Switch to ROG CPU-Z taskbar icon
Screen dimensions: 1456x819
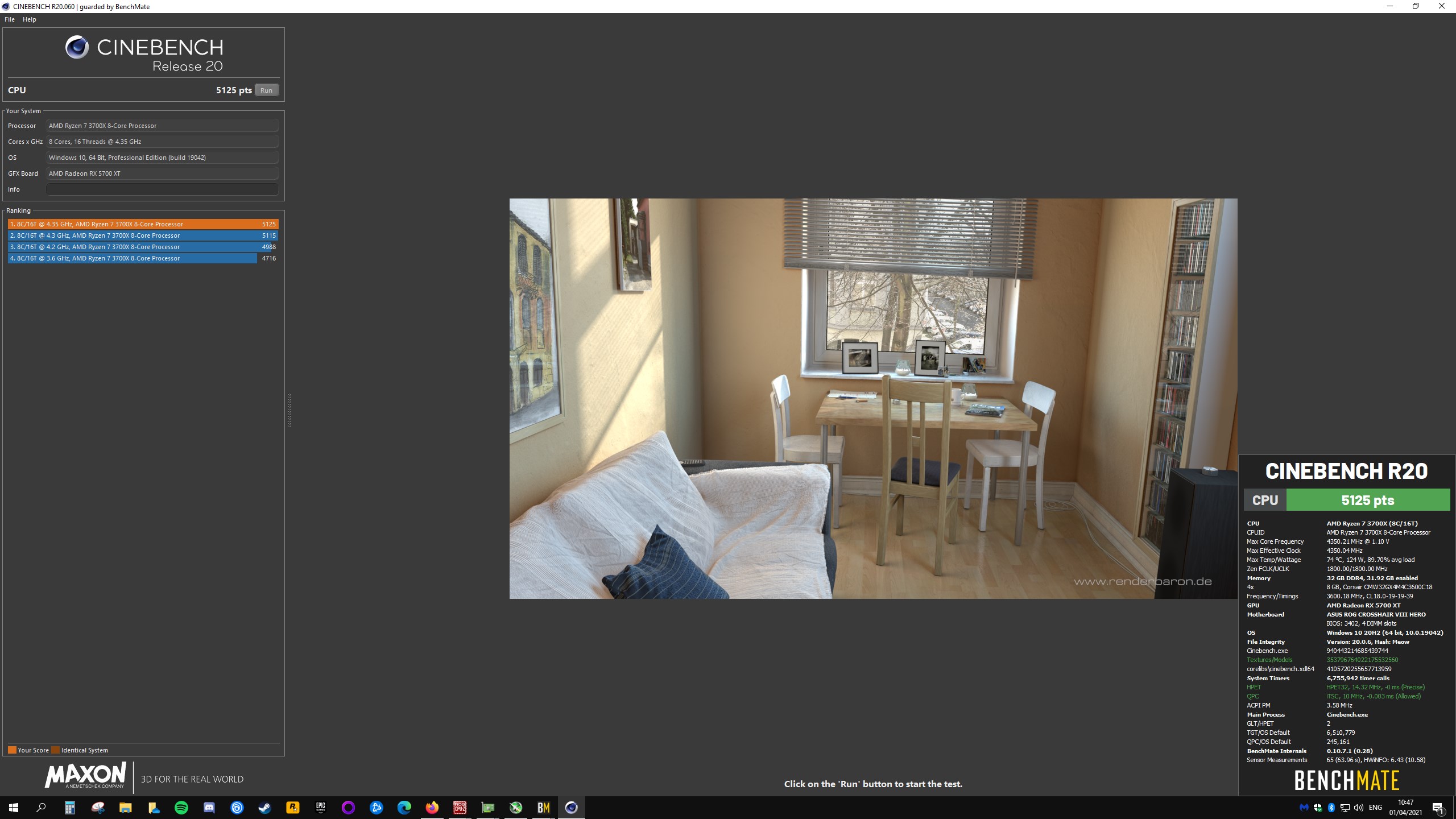pos(460,807)
